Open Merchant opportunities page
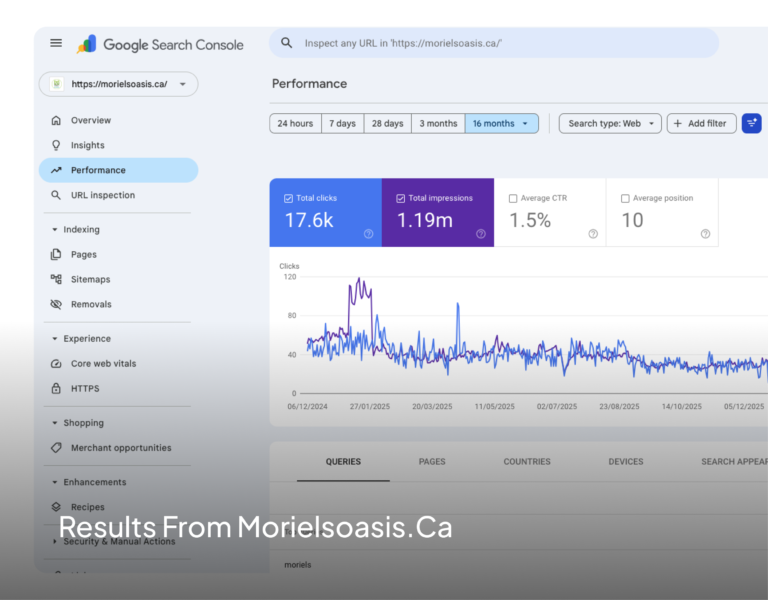The height and width of the screenshot is (600, 768). [119, 448]
